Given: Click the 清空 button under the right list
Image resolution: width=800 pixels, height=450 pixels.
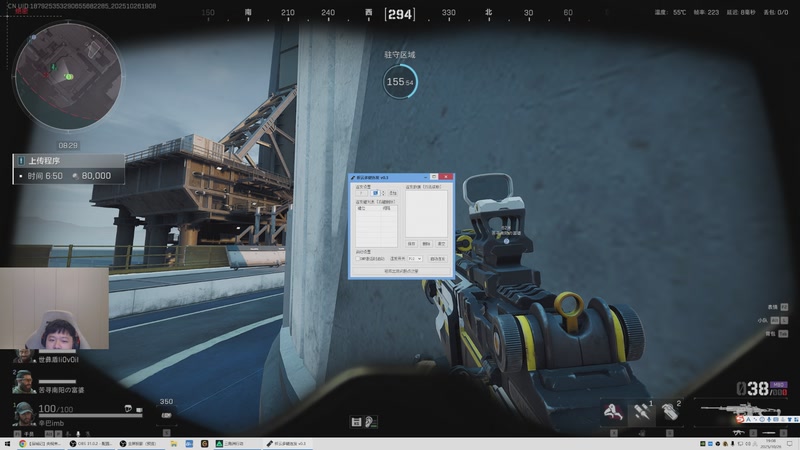Looking at the screenshot, I should point(441,244).
